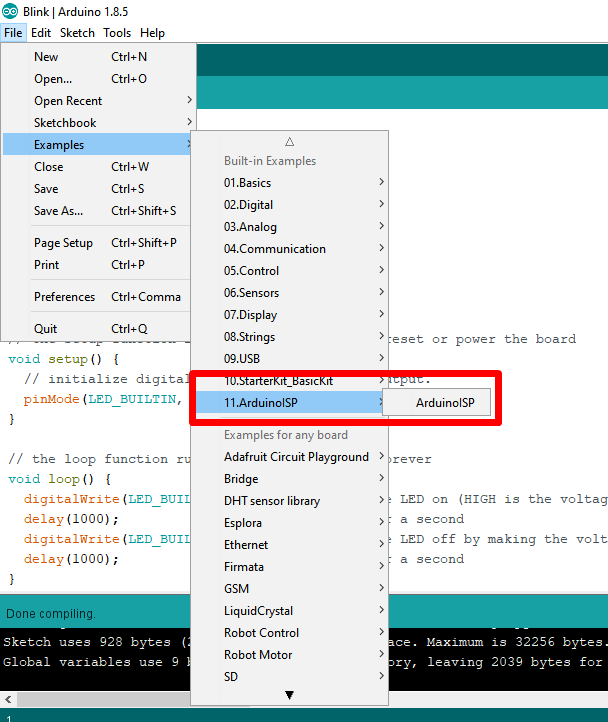Open the Tools menu
608x722 pixels.
click(x=117, y=33)
